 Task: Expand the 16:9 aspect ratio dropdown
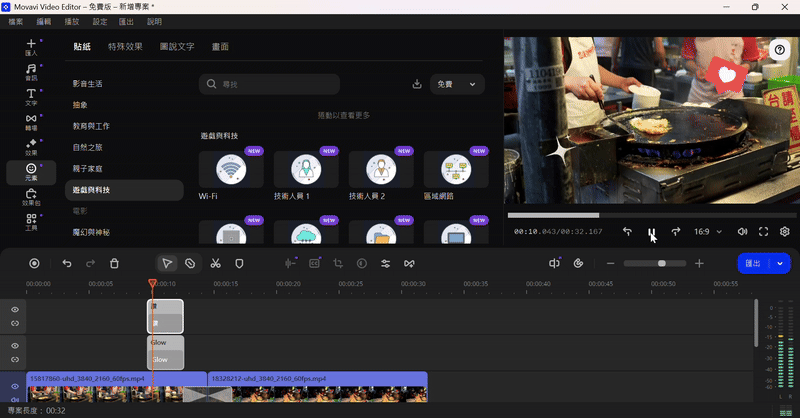707,231
